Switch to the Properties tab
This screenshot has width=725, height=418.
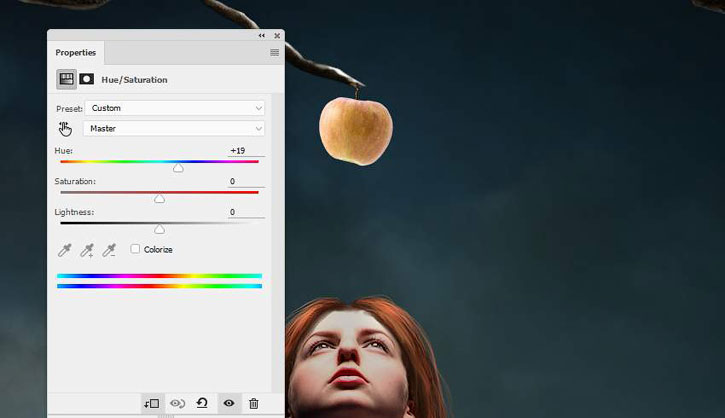(x=75, y=53)
